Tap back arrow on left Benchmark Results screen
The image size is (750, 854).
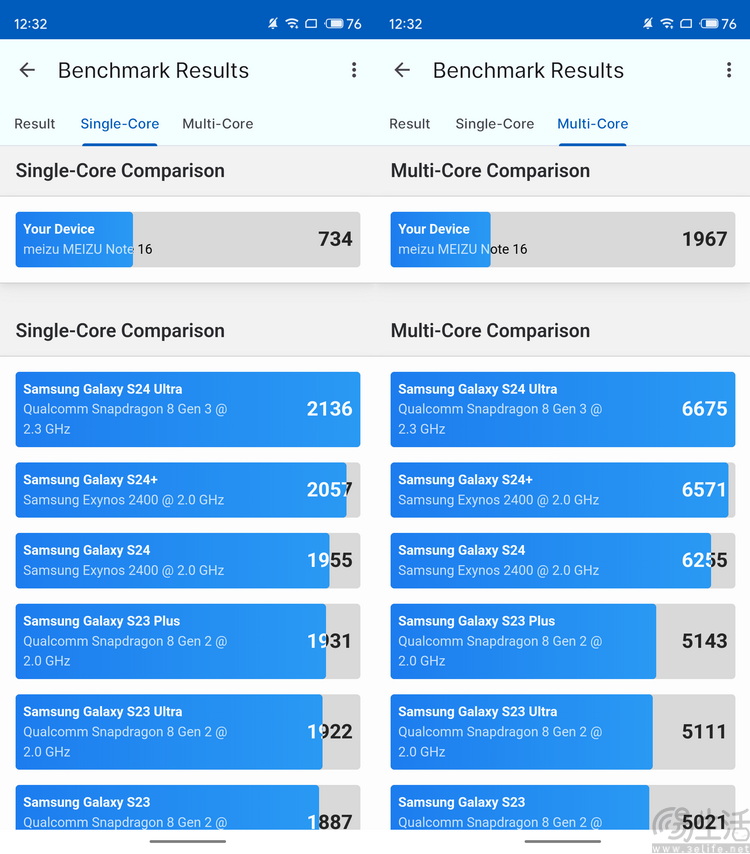pos(27,70)
